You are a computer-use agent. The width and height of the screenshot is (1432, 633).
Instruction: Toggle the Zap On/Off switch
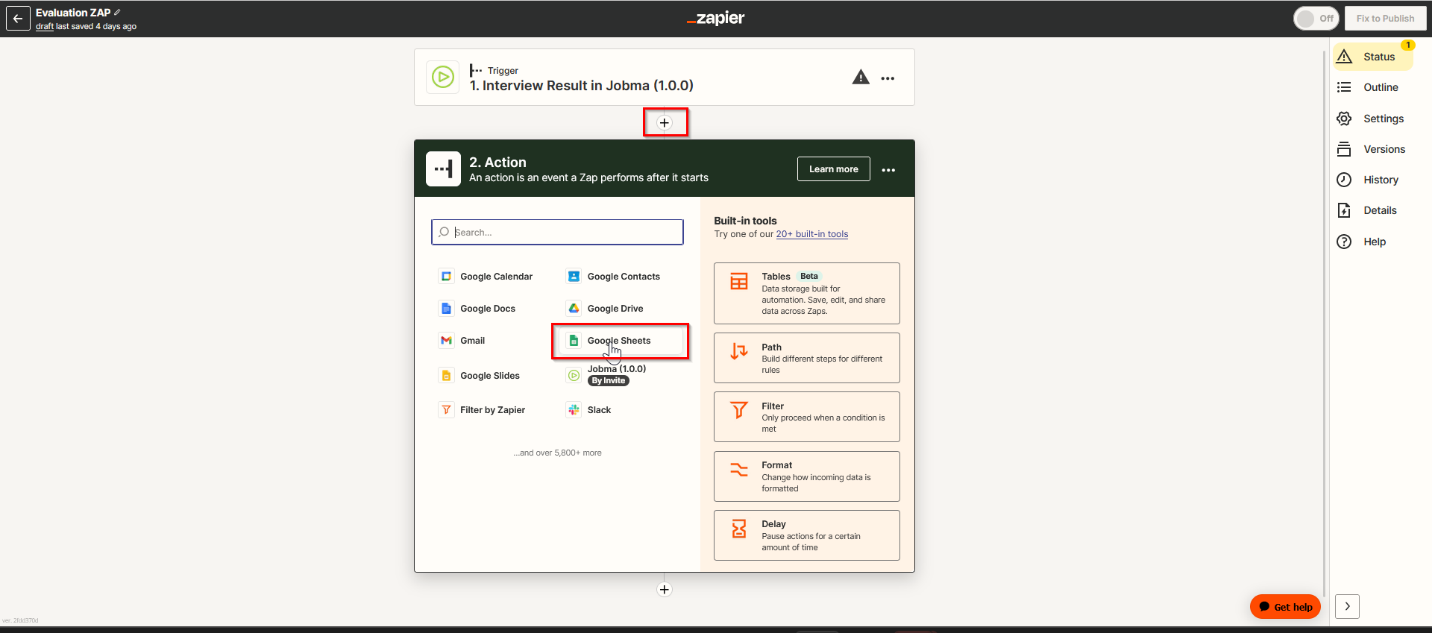[1315, 18]
